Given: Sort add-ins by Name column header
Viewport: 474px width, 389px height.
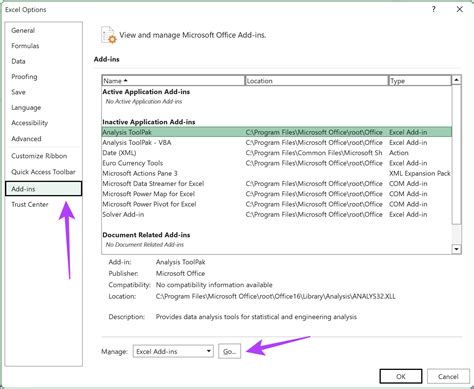Looking at the screenshot, I should tap(173, 81).
